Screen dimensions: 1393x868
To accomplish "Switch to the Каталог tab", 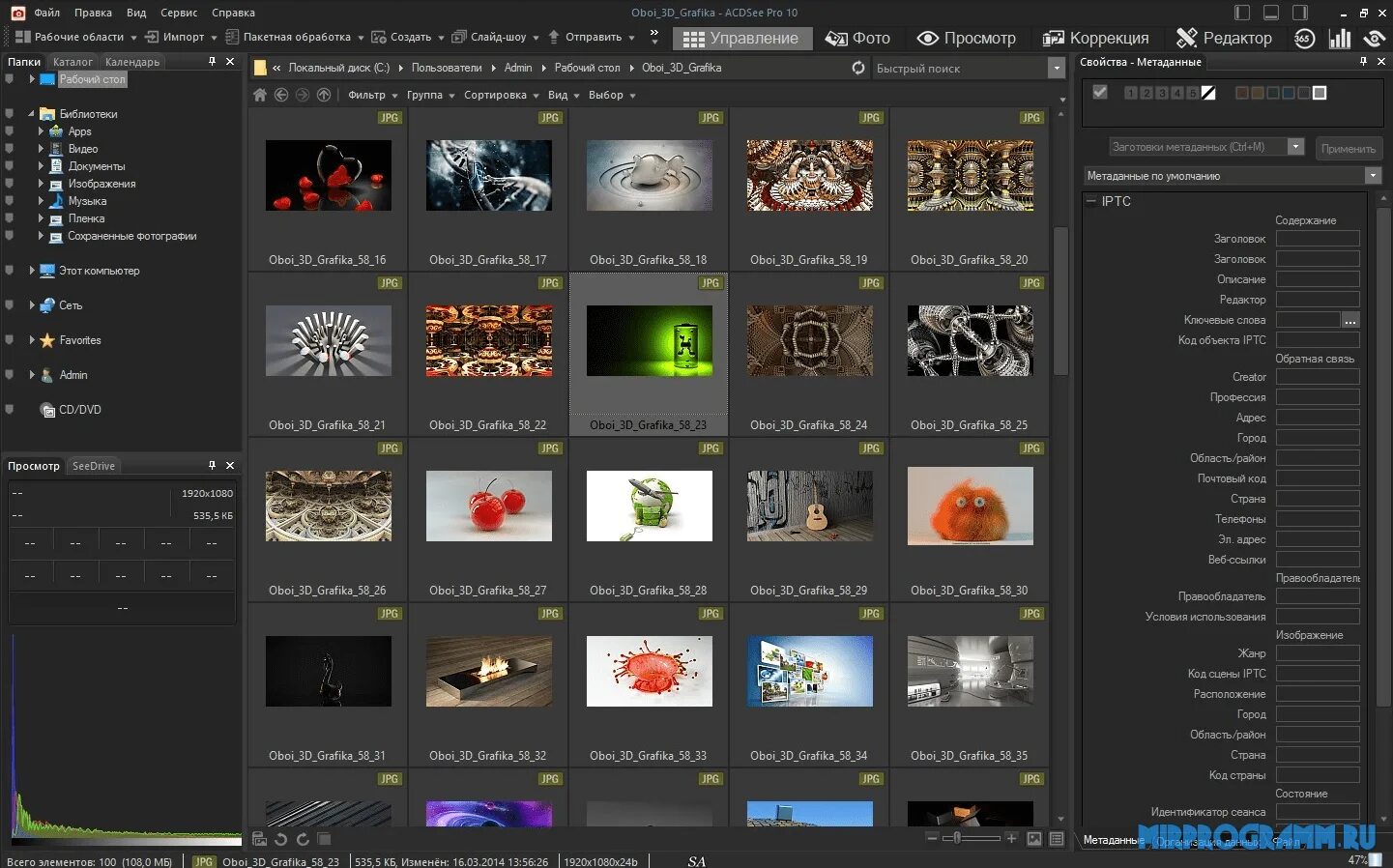I will [x=73, y=62].
